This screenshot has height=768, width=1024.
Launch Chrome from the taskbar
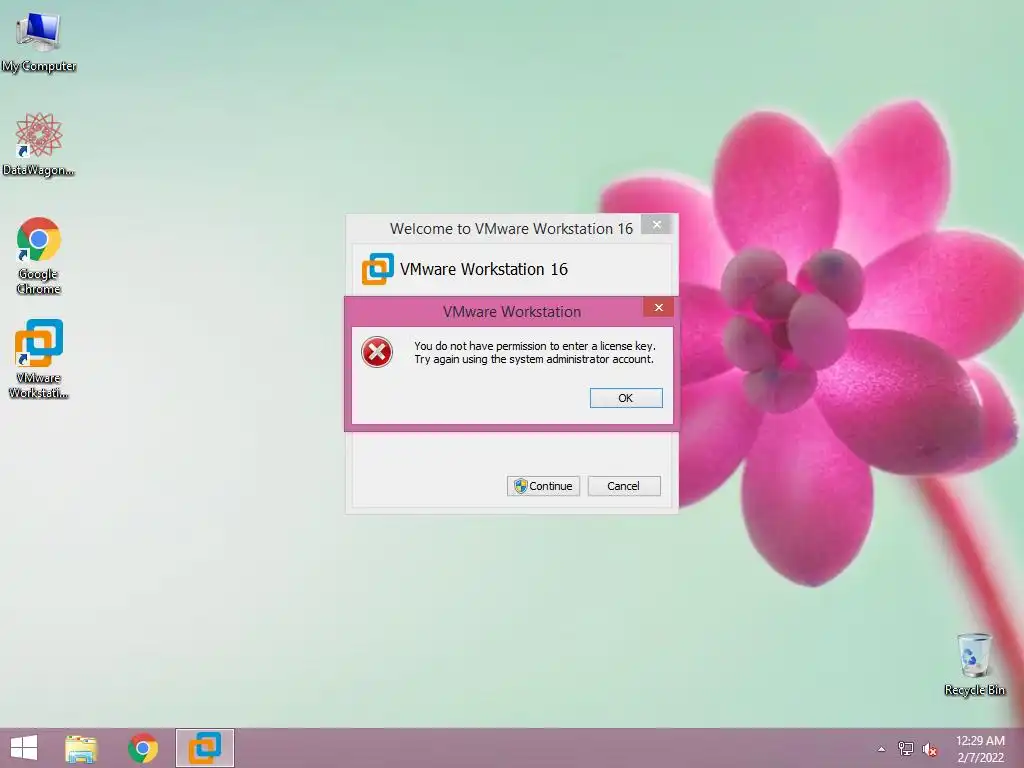pos(143,748)
